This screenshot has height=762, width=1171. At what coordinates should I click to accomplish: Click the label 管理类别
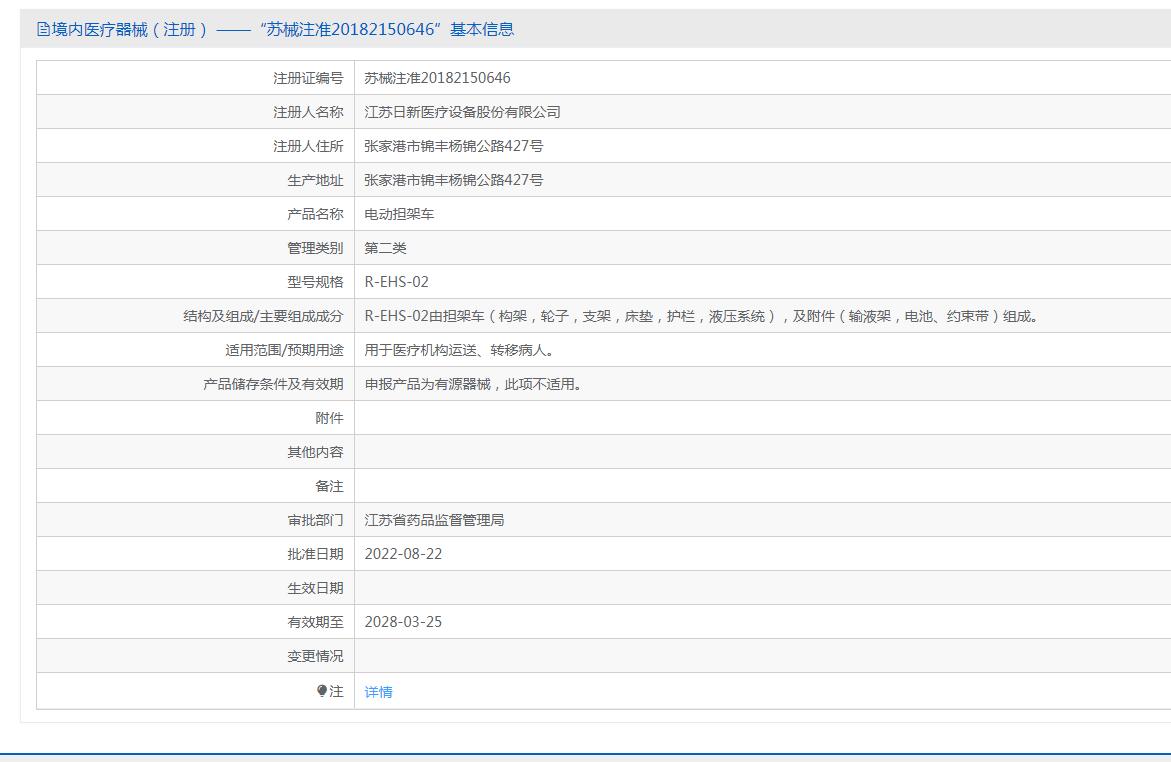(315, 248)
